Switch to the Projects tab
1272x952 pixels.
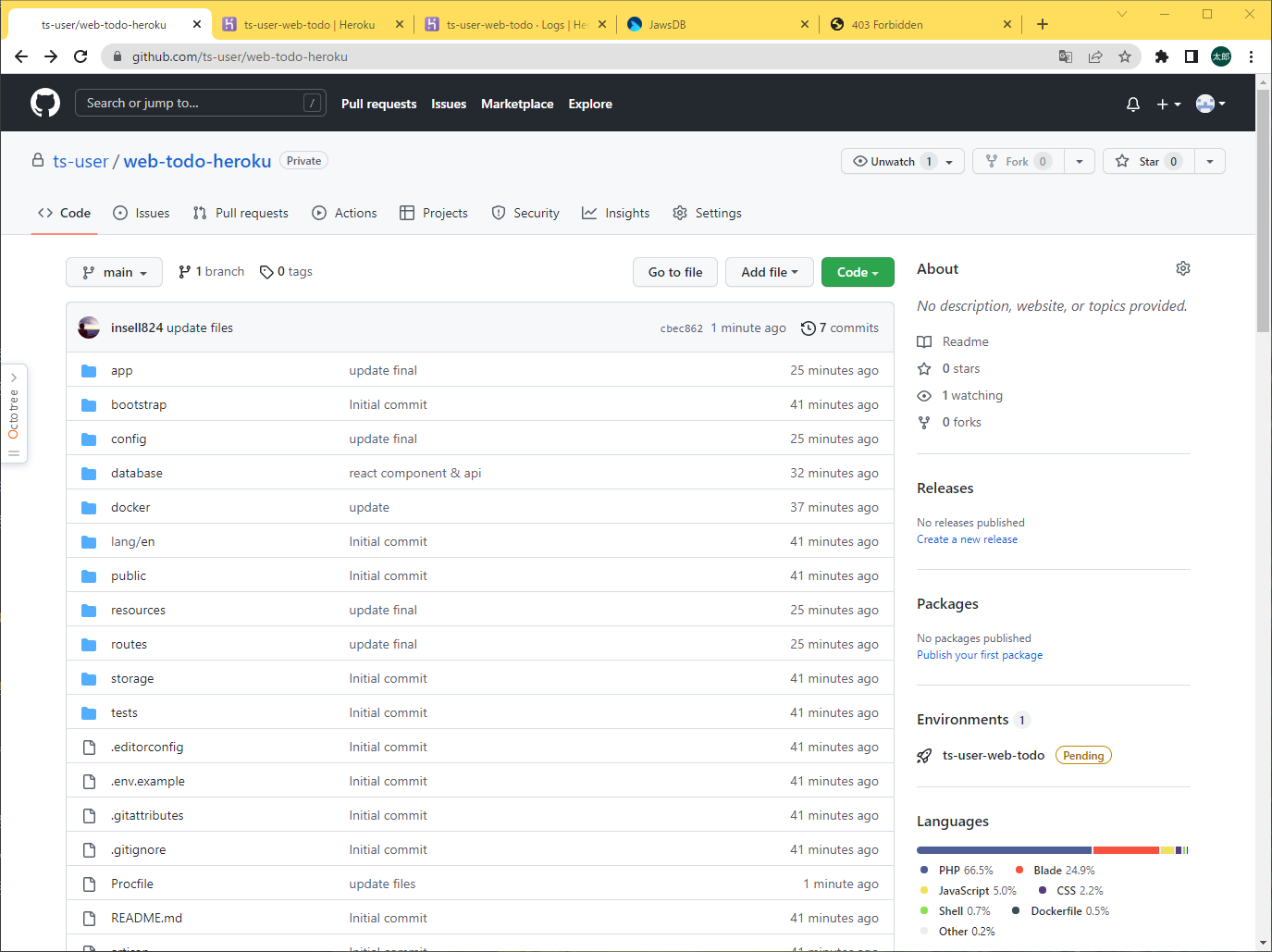point(434,213)
